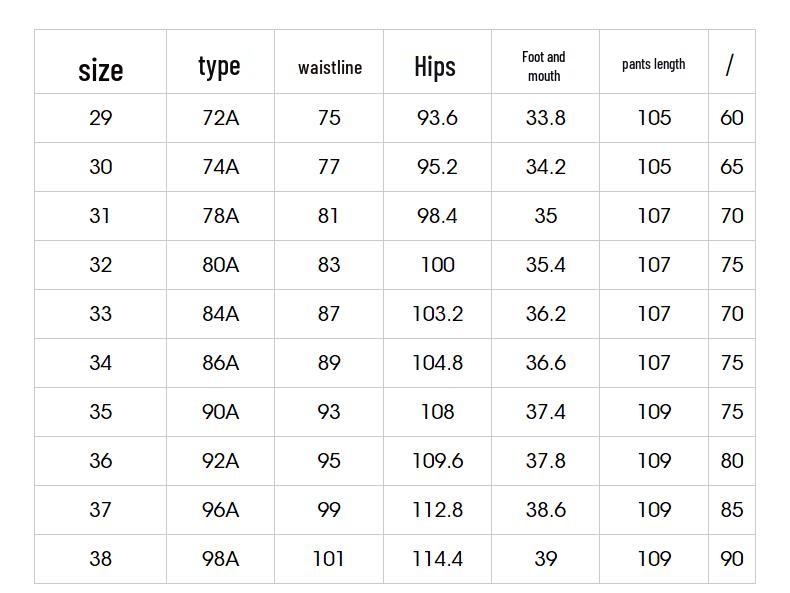Click the "size" column header

pos(100,69)
